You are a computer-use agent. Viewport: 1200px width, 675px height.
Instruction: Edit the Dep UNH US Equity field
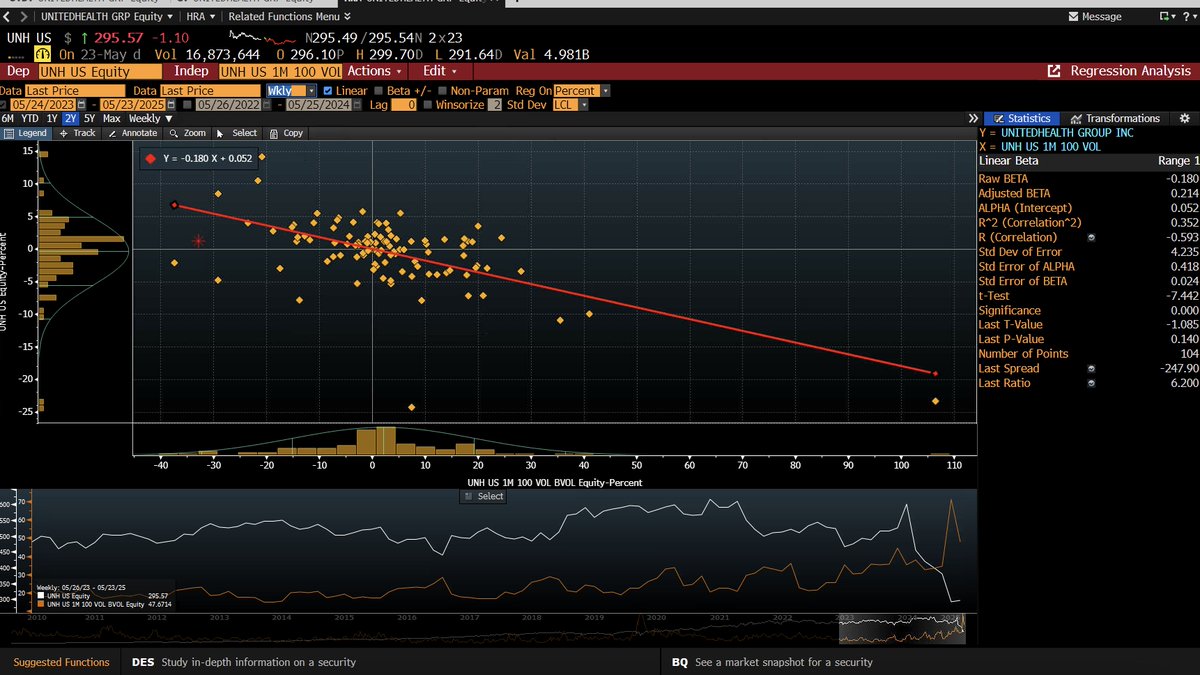100,71
